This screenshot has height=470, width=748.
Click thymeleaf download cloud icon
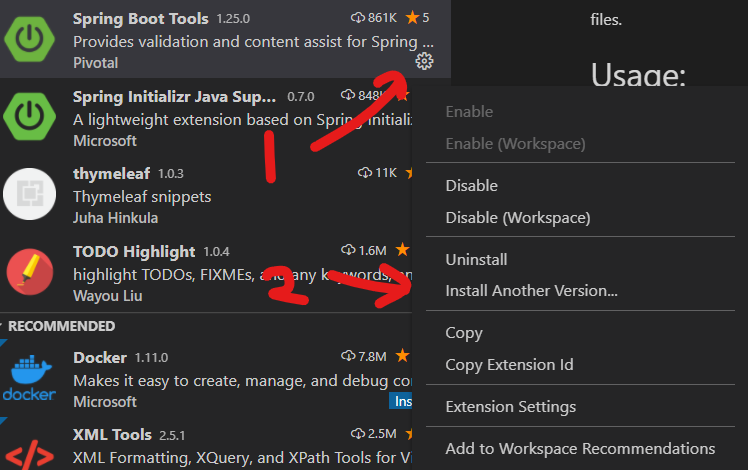[364, 173]
